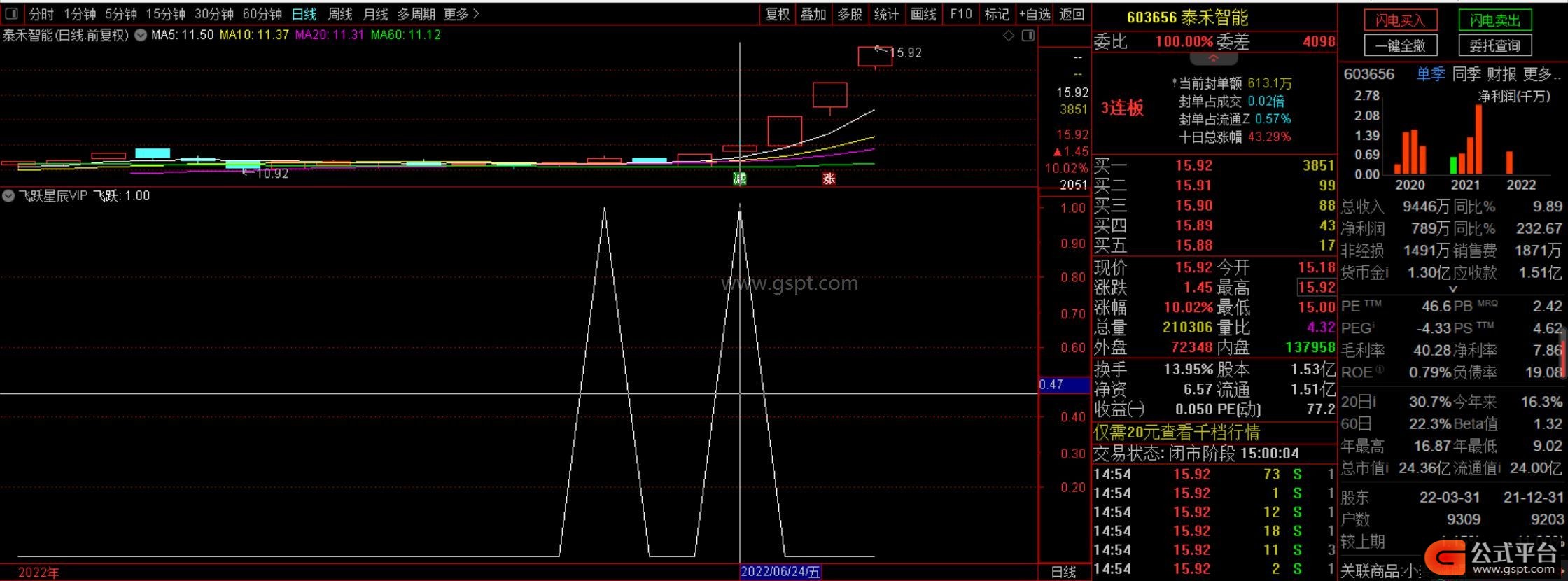The height and width of the screenshot is (581, 1568).
Task: Click the 闪电买入 quick buy button
Action: click(1400, 20)
